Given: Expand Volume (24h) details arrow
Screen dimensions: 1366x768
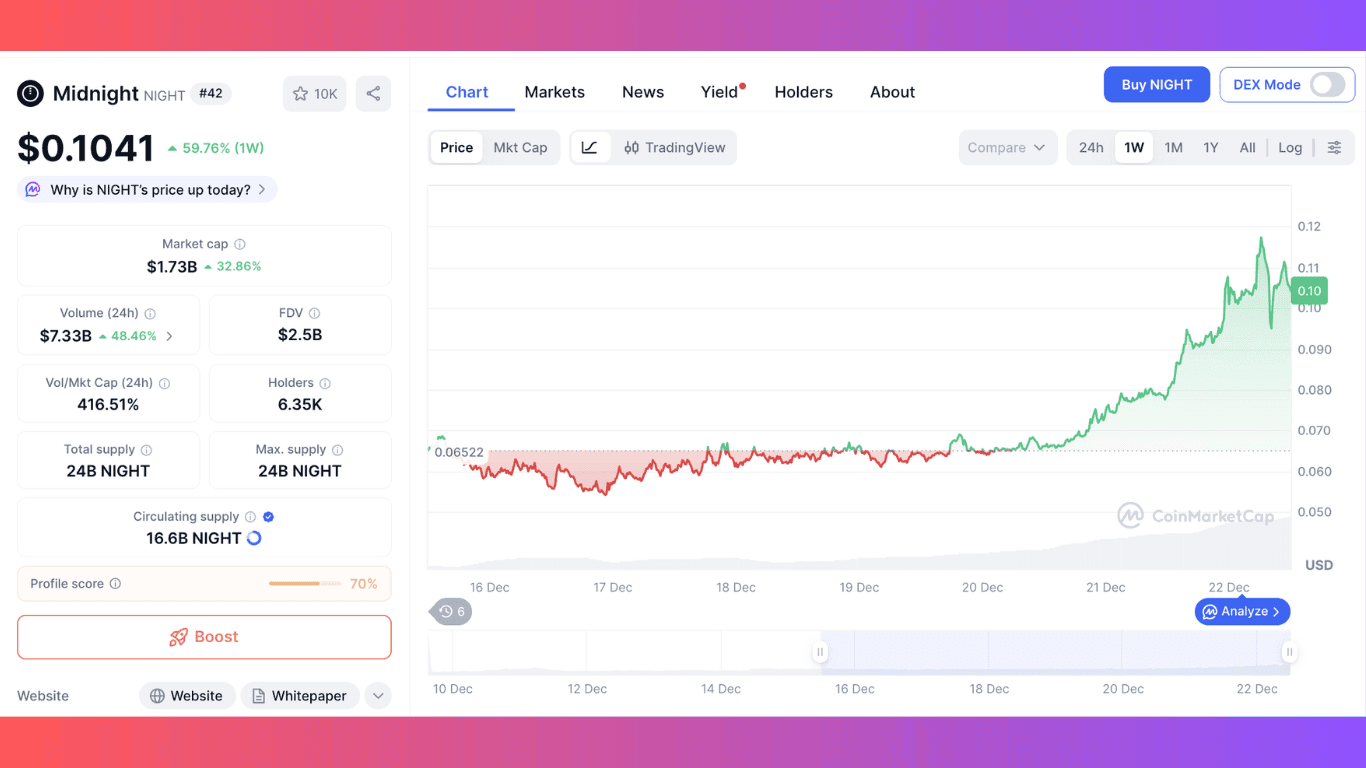Looking at the screenshot, I should coord(169,336).
